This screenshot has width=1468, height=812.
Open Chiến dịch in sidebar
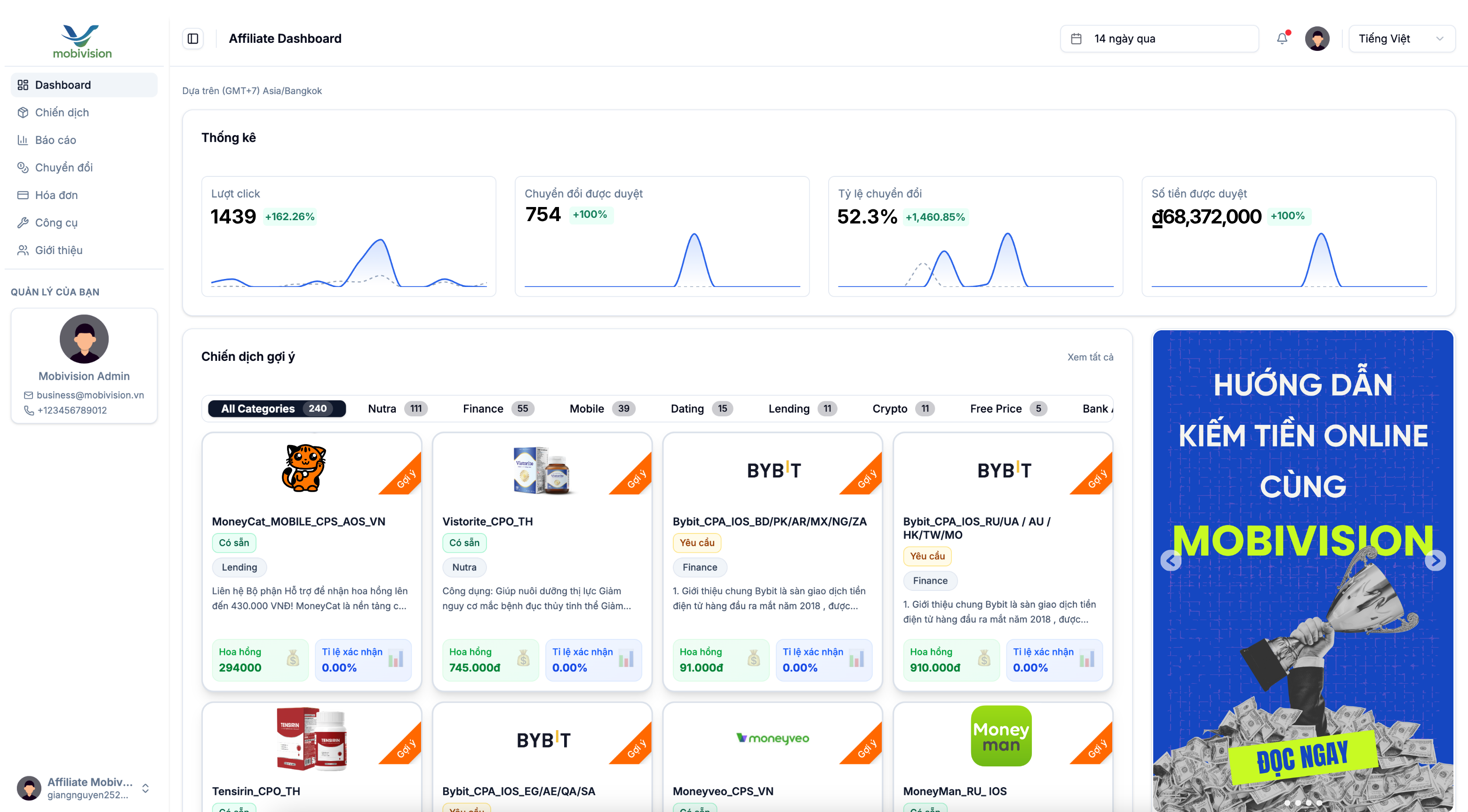coord(62,112)
